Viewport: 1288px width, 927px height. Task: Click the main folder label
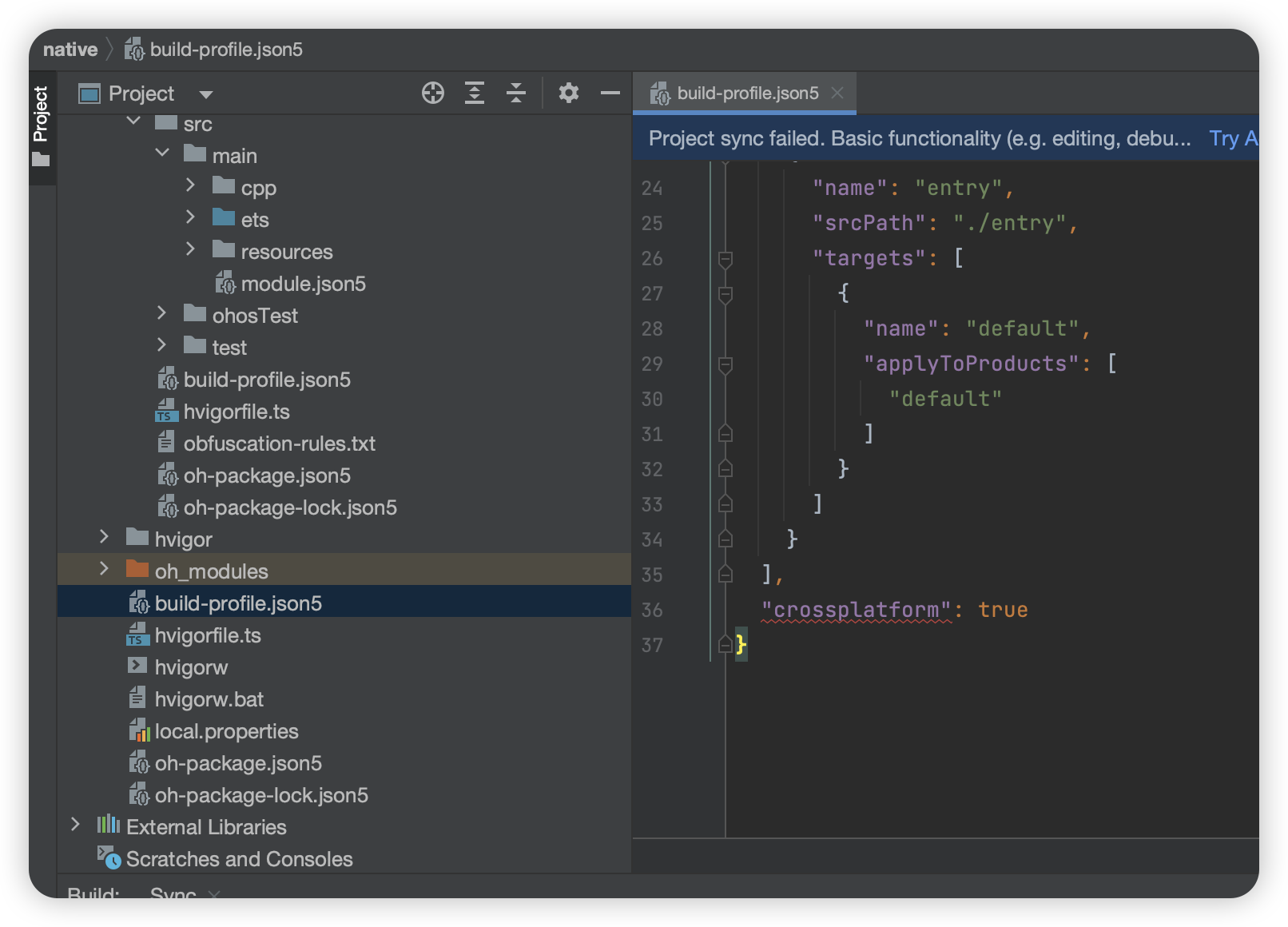[x=235, y=156]
